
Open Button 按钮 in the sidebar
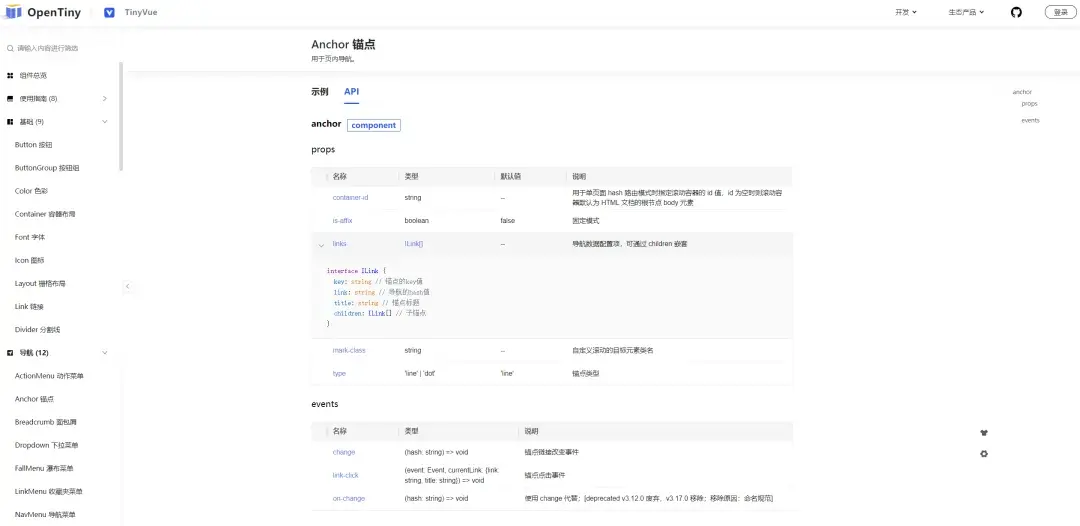34,145
